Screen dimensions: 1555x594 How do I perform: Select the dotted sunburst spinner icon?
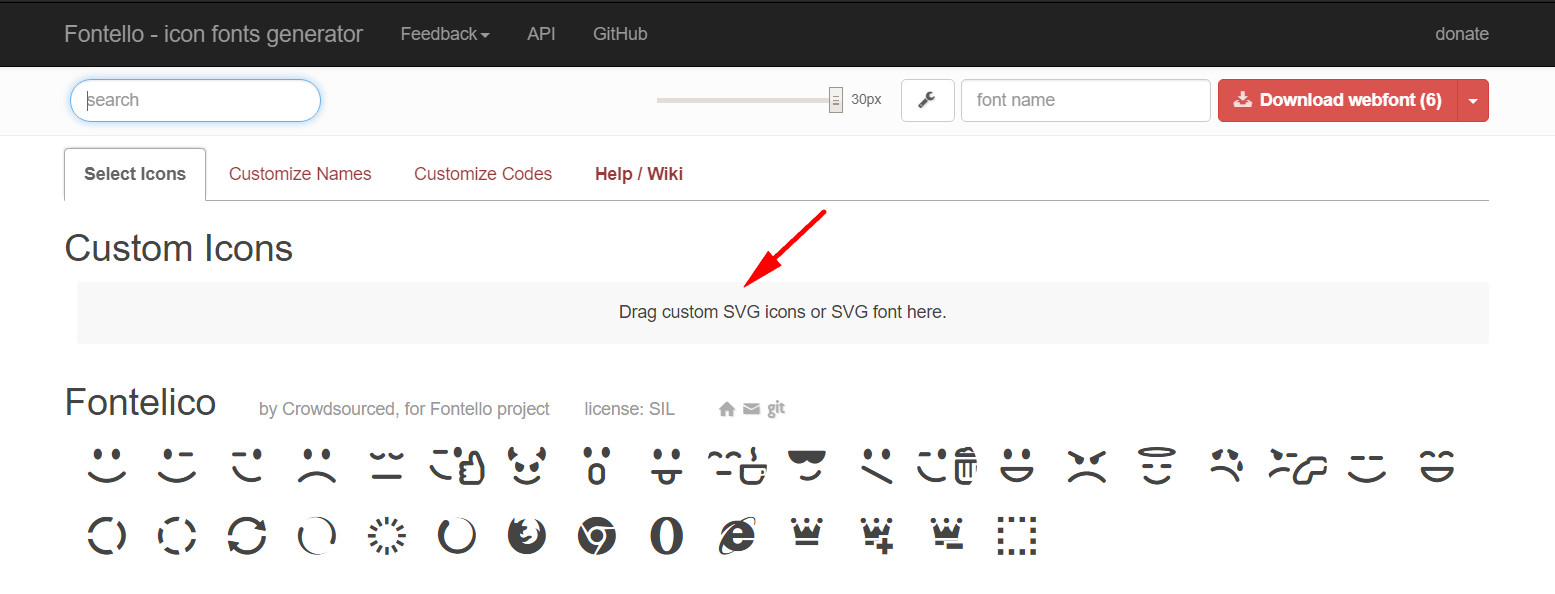tap(387, 536)
